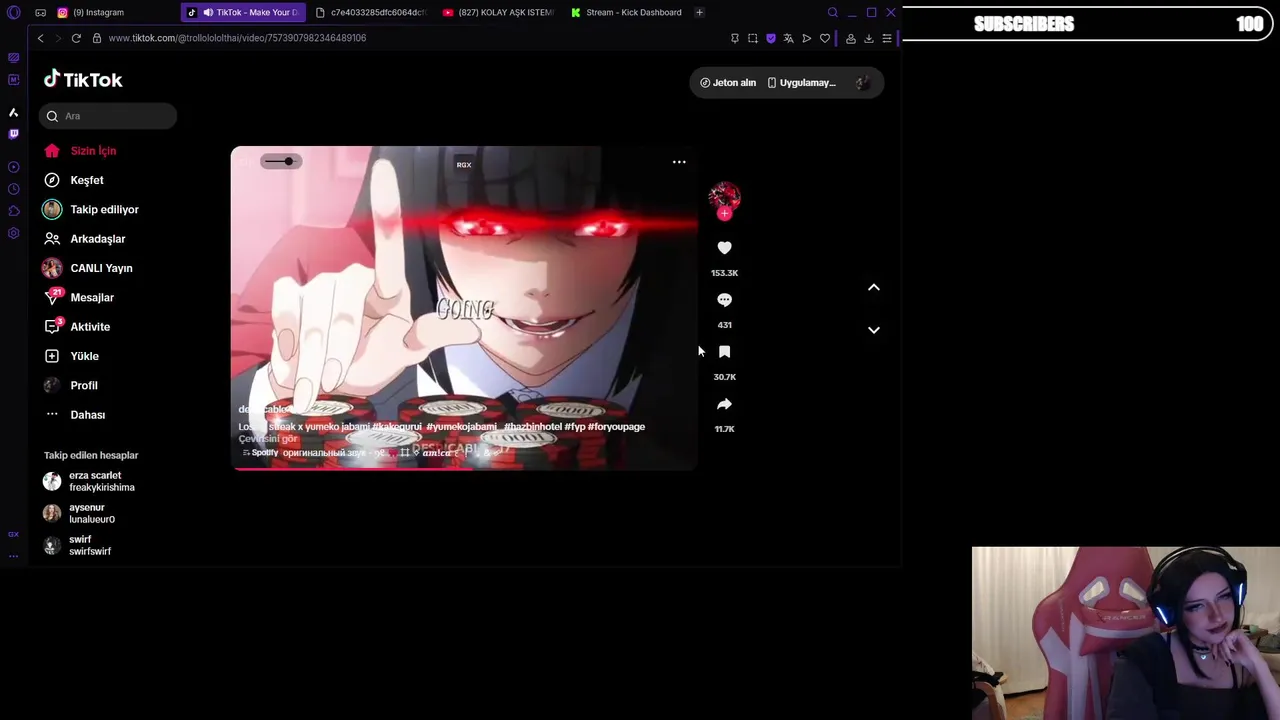1280x720 pixels.
Task: Go to next video with down chevron
Action: (x=873, y=330)
